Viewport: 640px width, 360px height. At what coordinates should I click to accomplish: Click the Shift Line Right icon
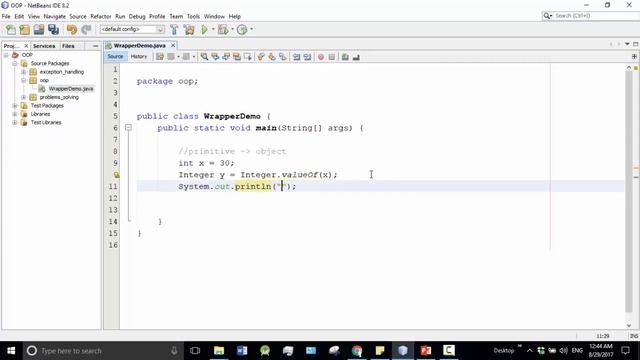tap(307, 57)
